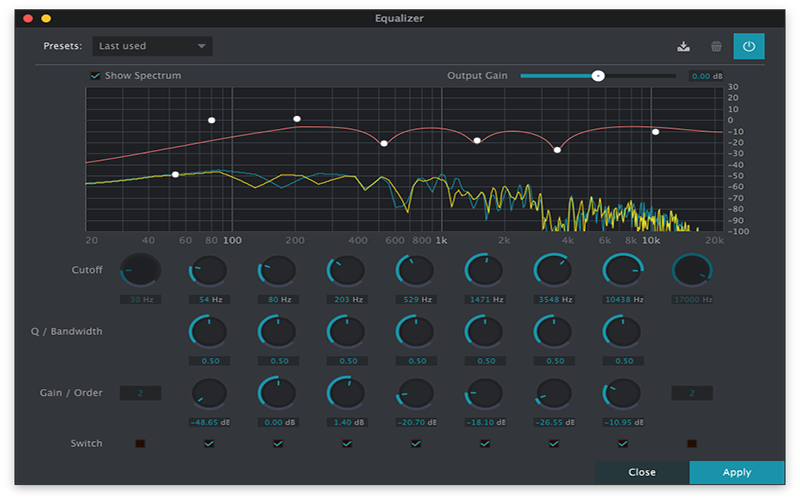The image size is (800, 500).
Task: Click the Order field under 17000 Hz band
Action: [692, 393]
